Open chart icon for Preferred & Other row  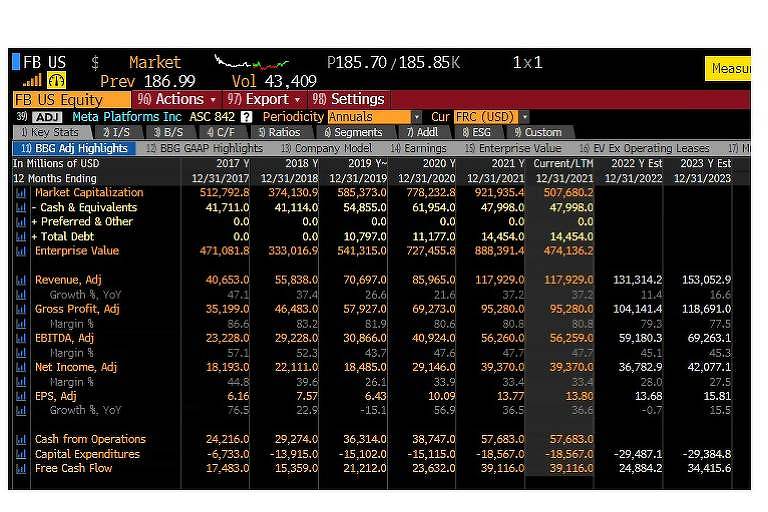click(21, 221)
